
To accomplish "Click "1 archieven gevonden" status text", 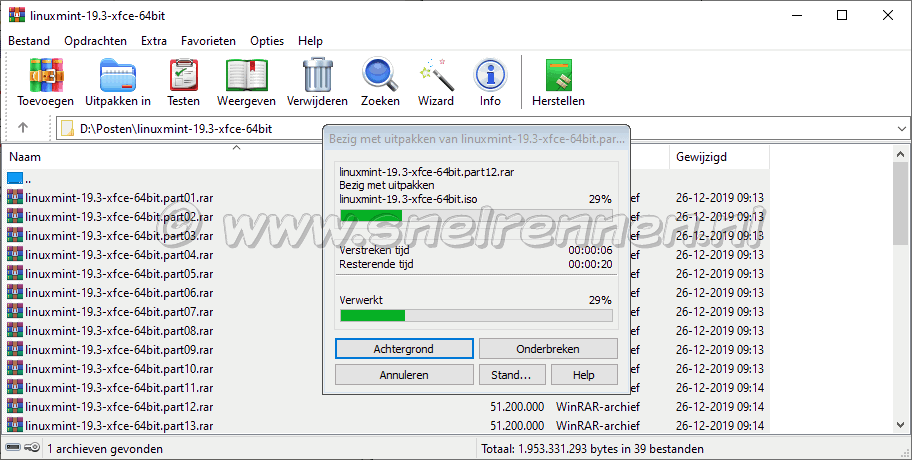I will pos(105,448).
